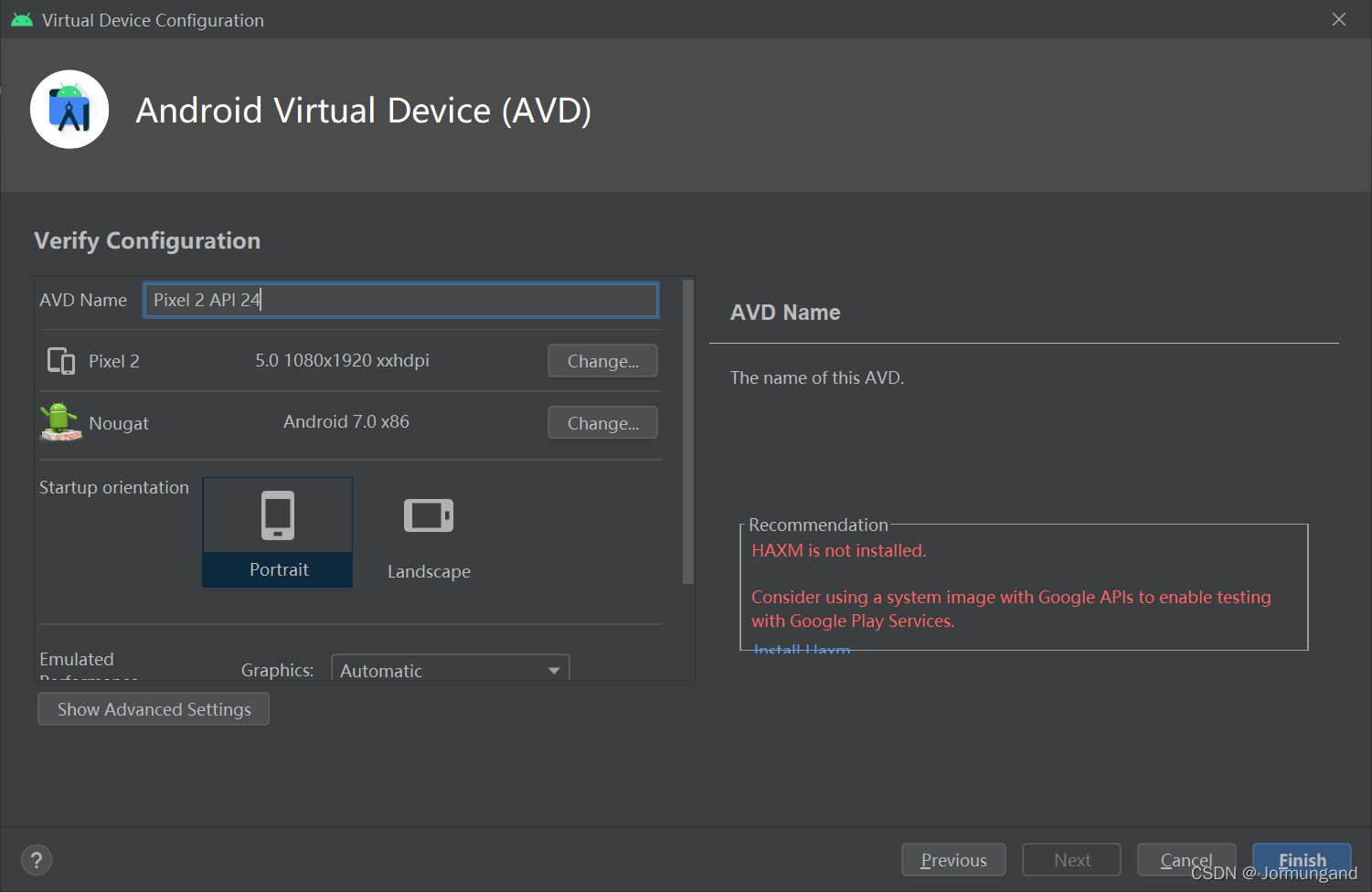The image size is (1372, 892).
Task: Click the Pixel 2 device icon
Action: (x=61, y=361)
